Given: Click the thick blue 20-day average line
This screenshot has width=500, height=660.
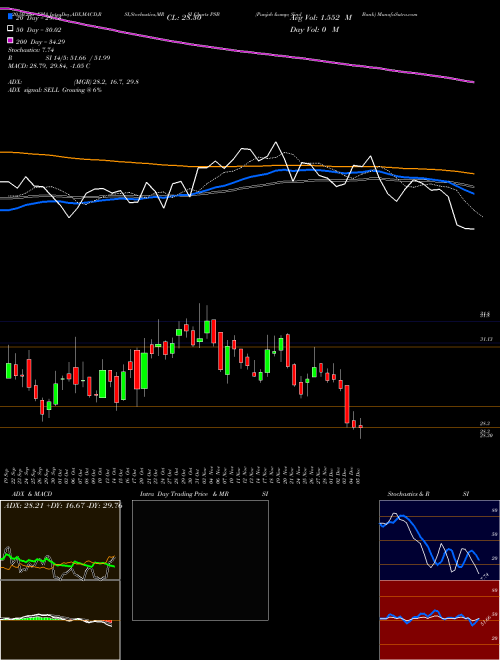Looking at the screenshot, I should 236,181.
